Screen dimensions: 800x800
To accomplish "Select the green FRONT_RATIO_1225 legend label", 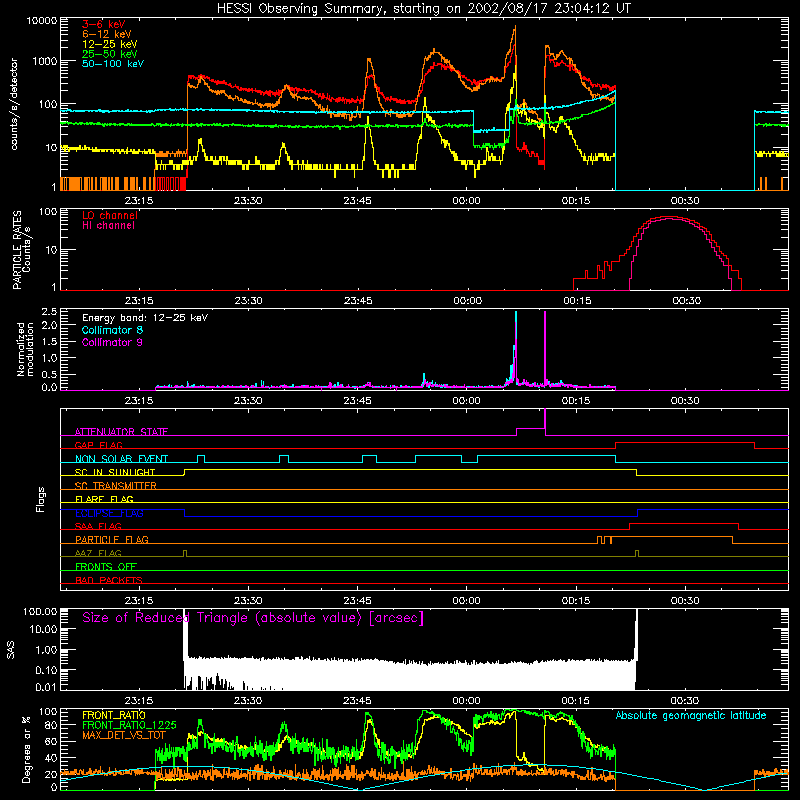I will 129,725.
